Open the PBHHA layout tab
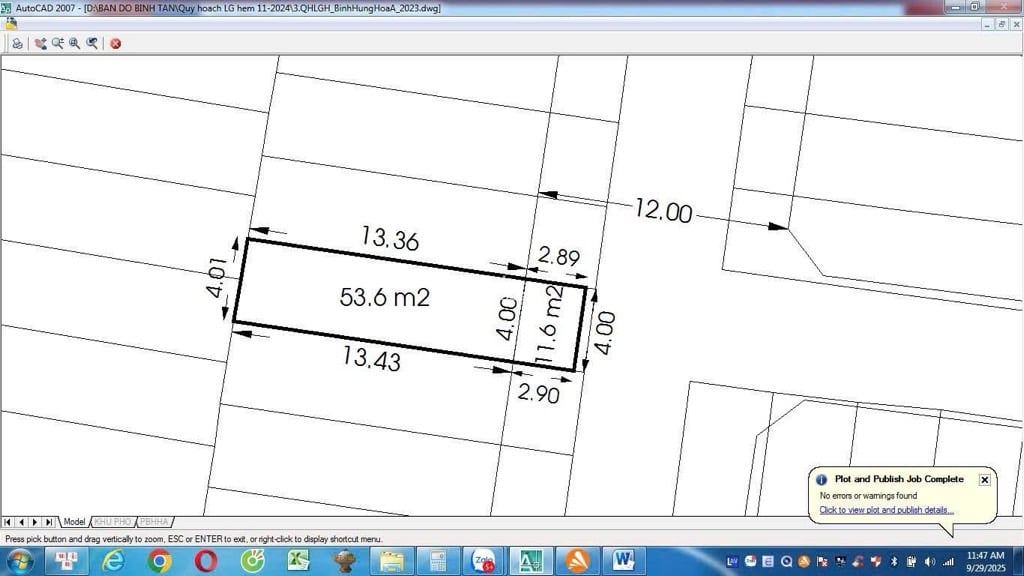Image resolution: width=1024 pixels, height=576 pixels. tap(154, 522)
